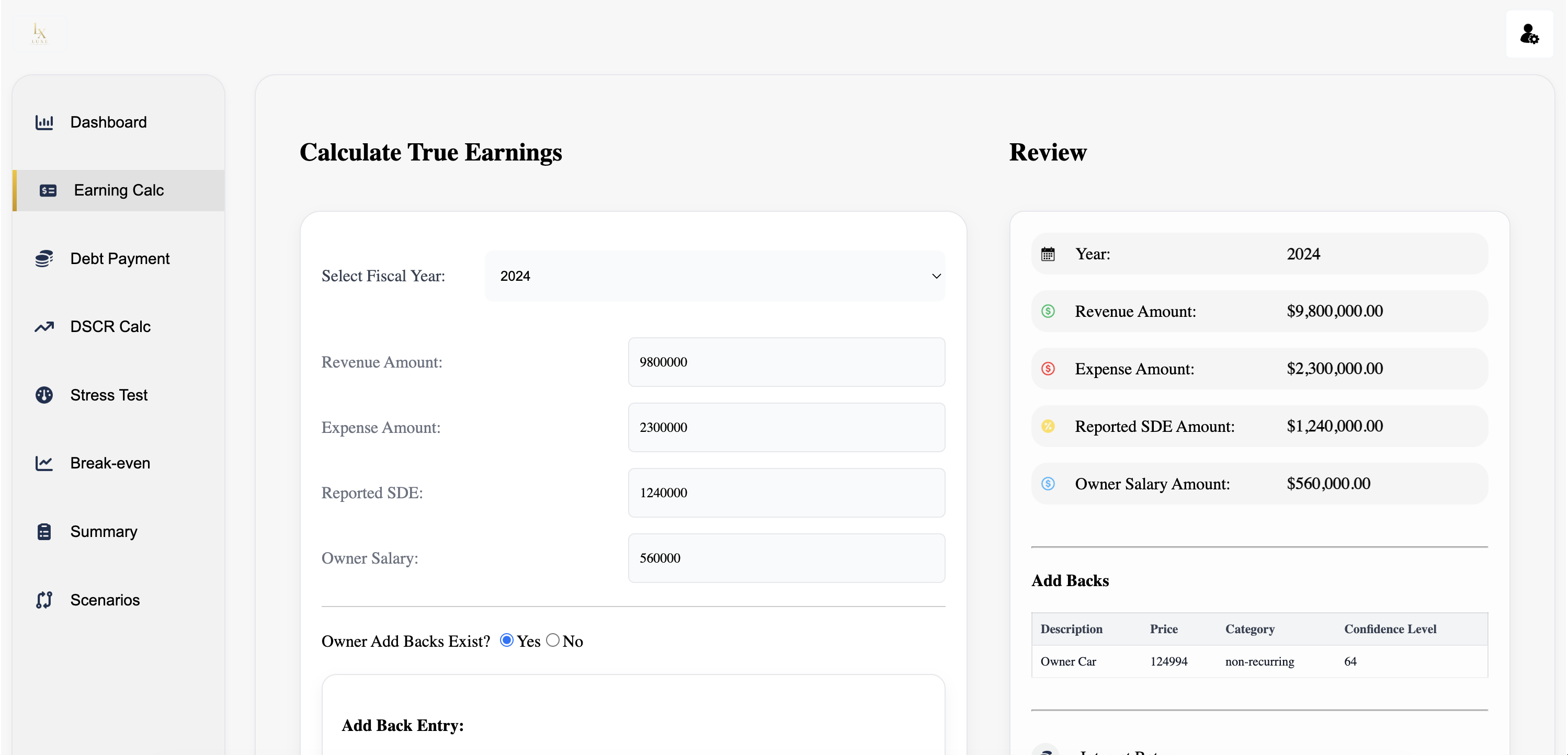Image resolution: width=1568 pixels, height=755 pixels.
Task: Switch to Break-even page
Action: [119, 463]
